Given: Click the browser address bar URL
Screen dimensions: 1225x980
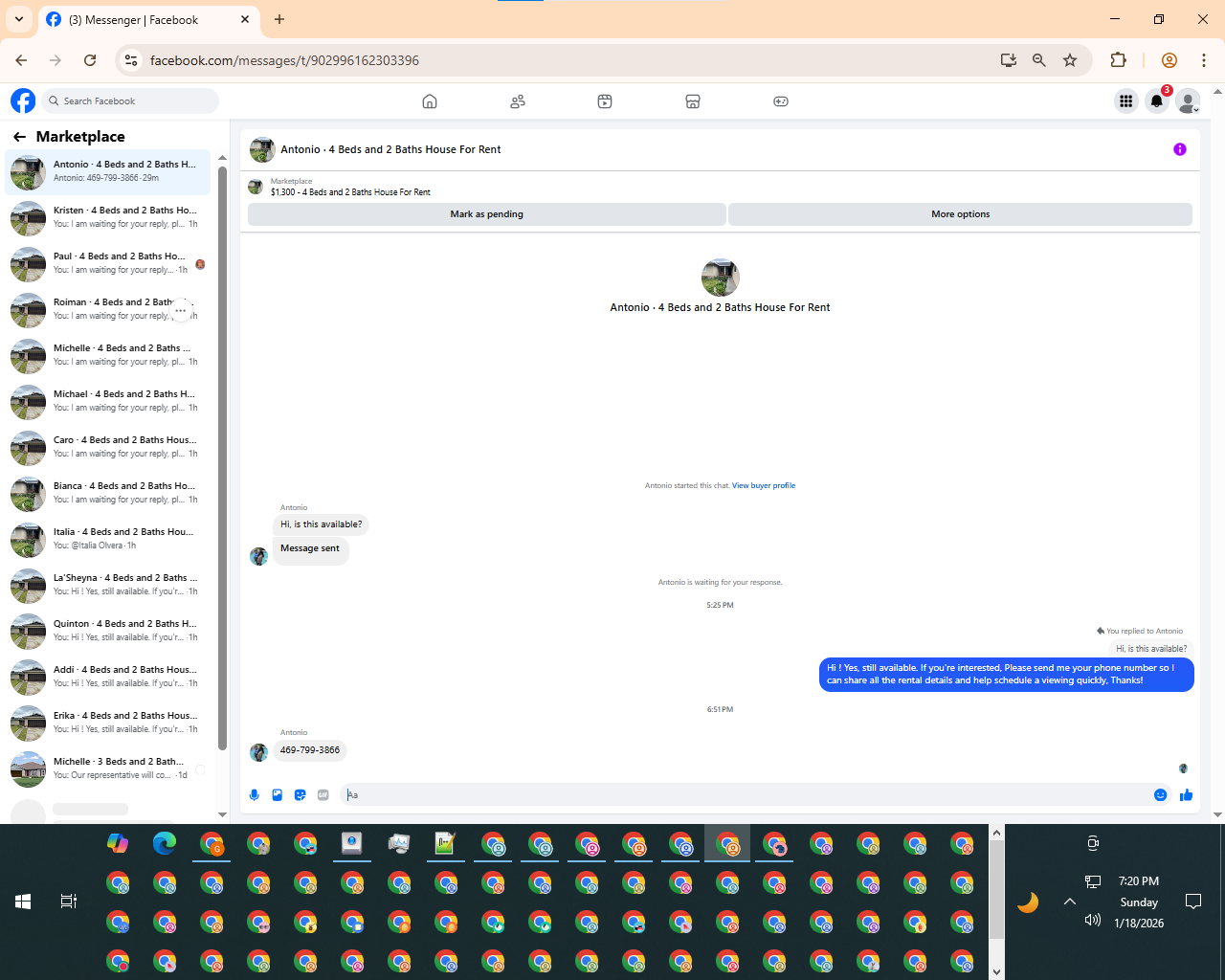Looking at the screenshot, I should tap(284, 60).
